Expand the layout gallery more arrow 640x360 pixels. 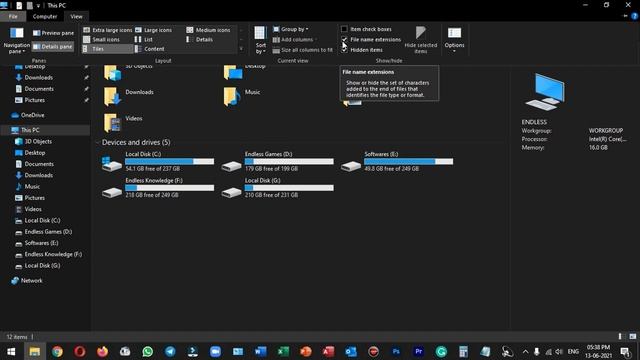coord(241,49)
